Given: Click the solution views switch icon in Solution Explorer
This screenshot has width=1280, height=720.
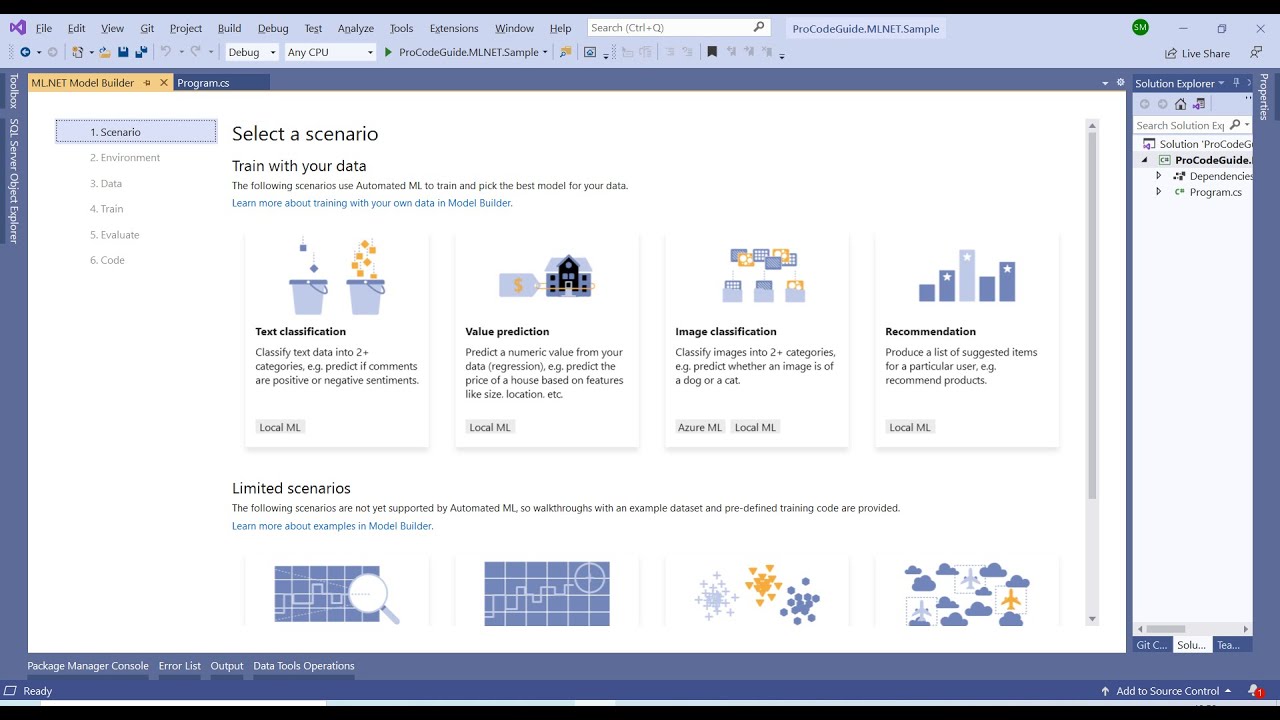Looking at the screenshot, I should pyautogui.click(x=1197, y=104).
